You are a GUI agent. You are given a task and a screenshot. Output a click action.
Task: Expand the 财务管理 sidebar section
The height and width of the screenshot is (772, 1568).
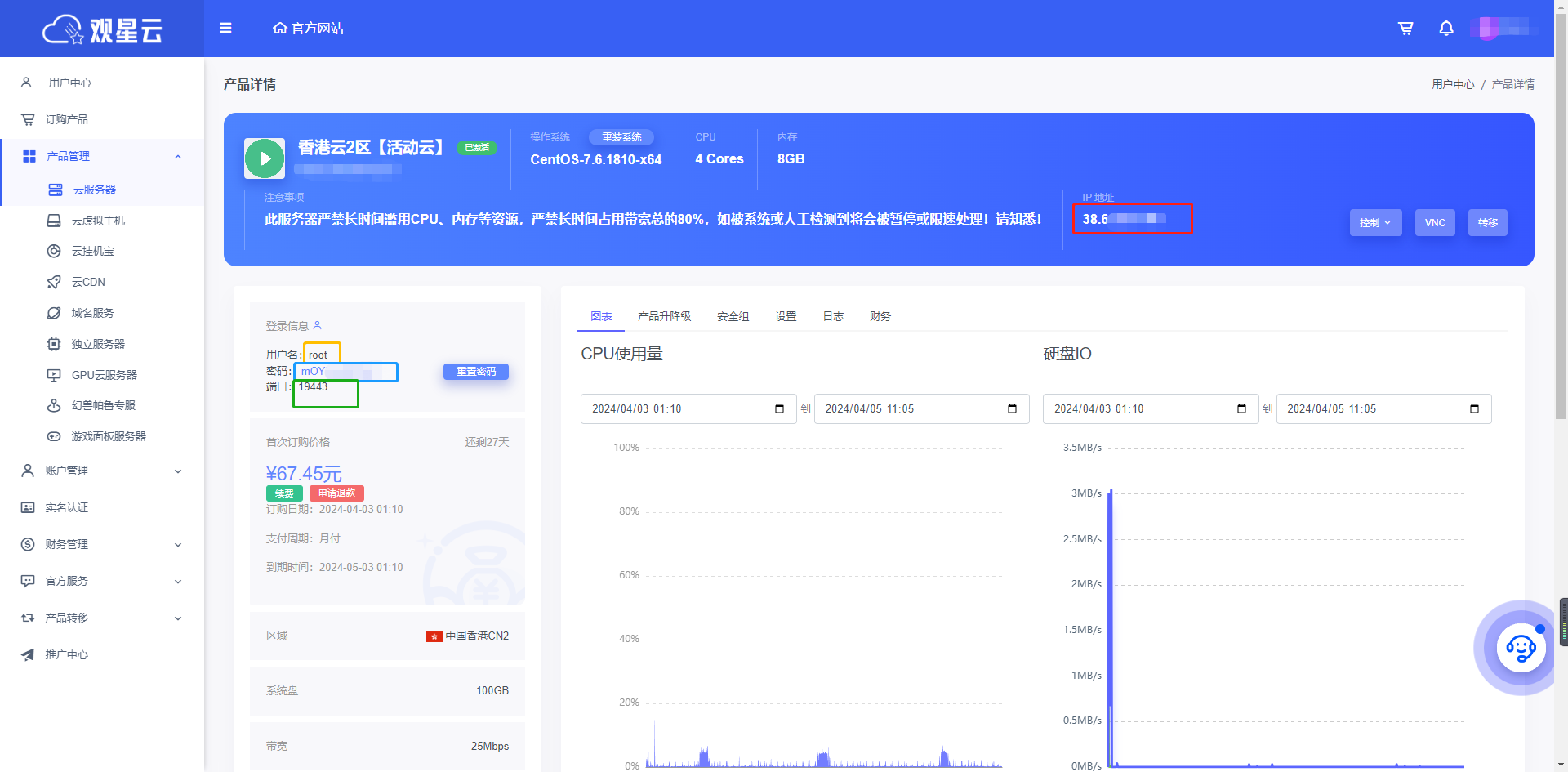pyautogui.click(x=178, y=544)
